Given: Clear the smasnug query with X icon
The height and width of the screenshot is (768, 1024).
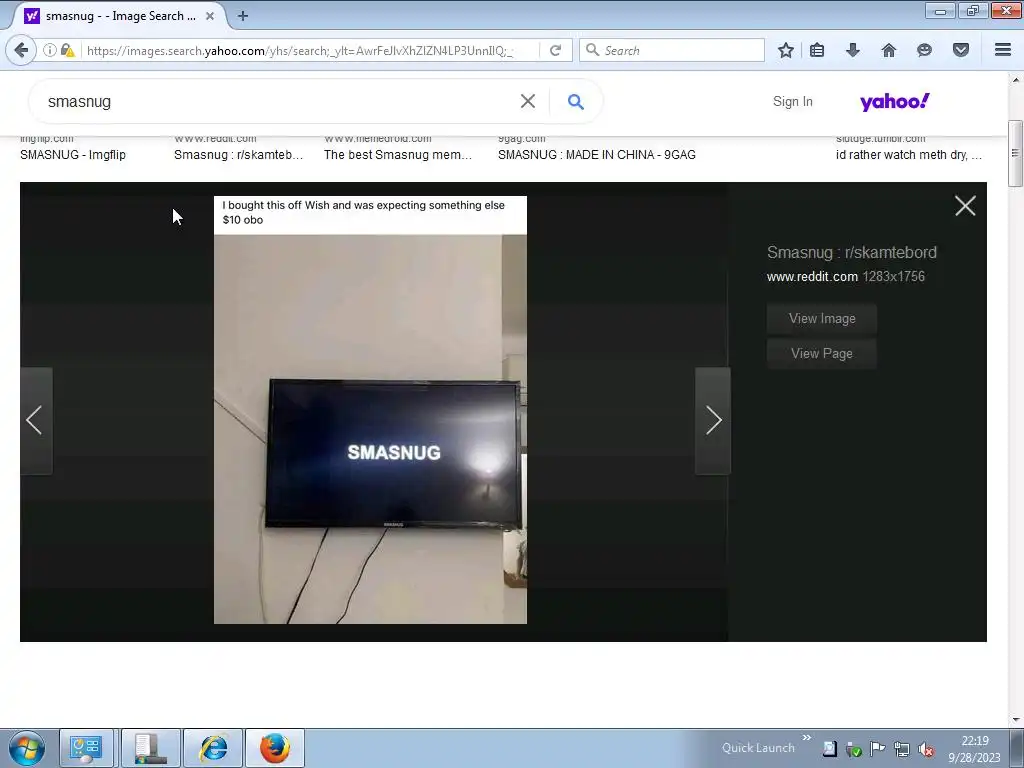Looking at the screenshot, I should [528, 101].
